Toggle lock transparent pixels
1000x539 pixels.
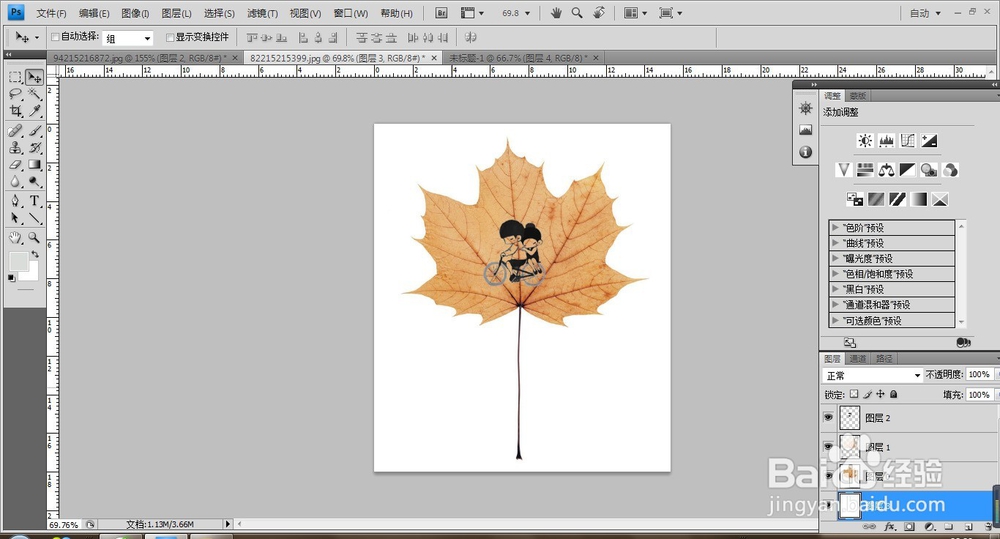854,394
